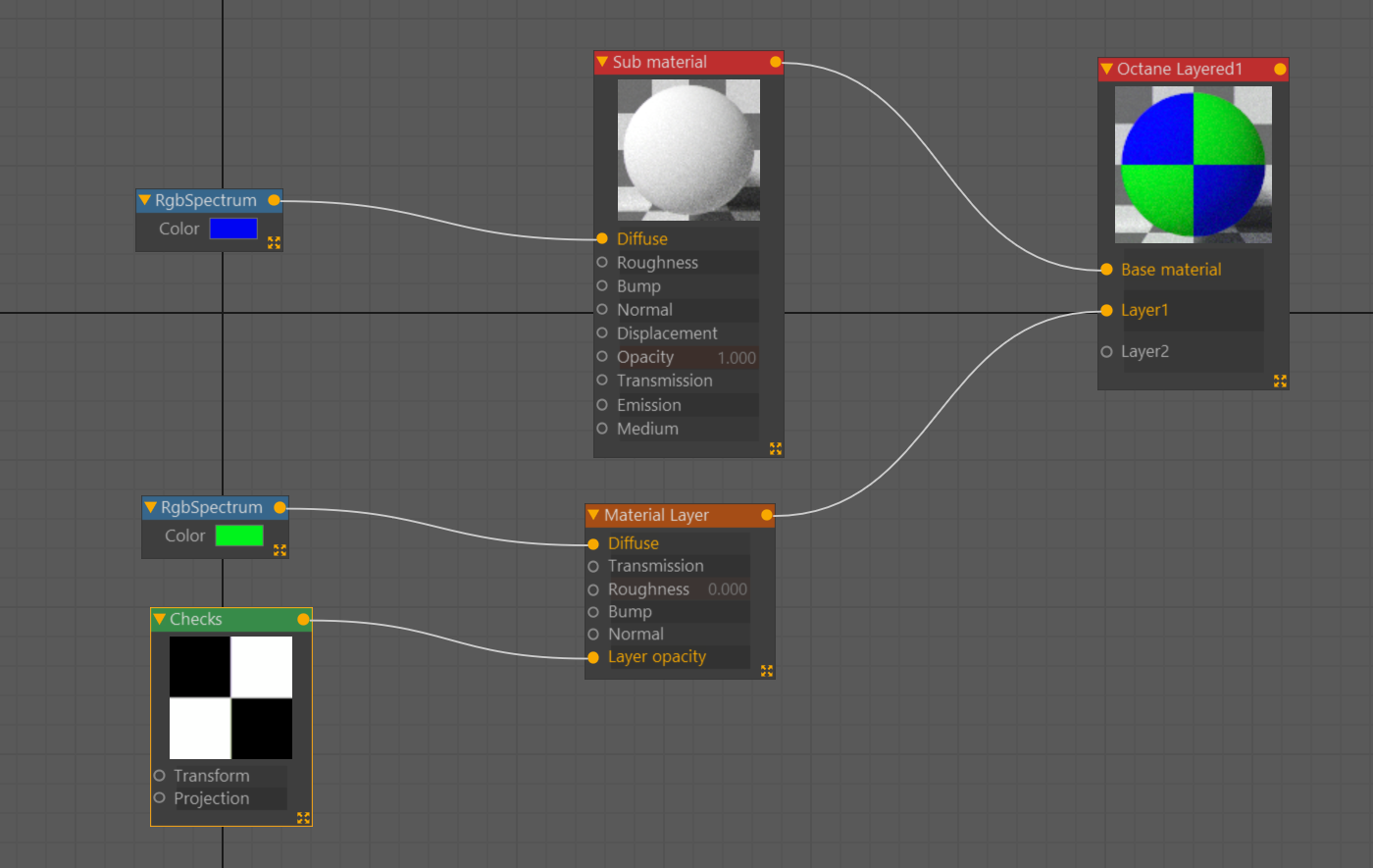1373x868 pixels.
Task: Select the Checks node output pin
Action: [x=303, y=619]
